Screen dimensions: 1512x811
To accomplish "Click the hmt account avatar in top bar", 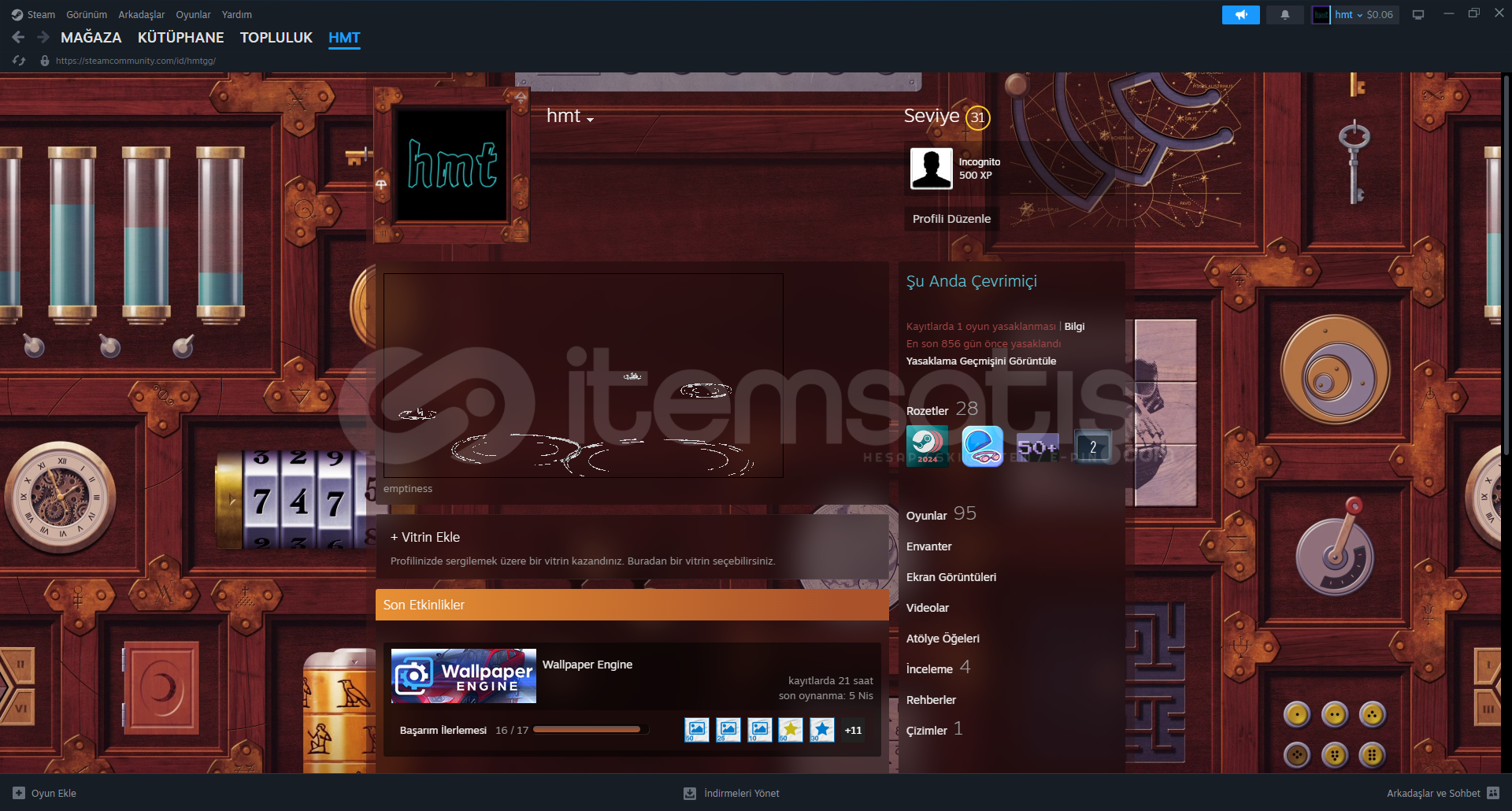I will pos(1321,15).
